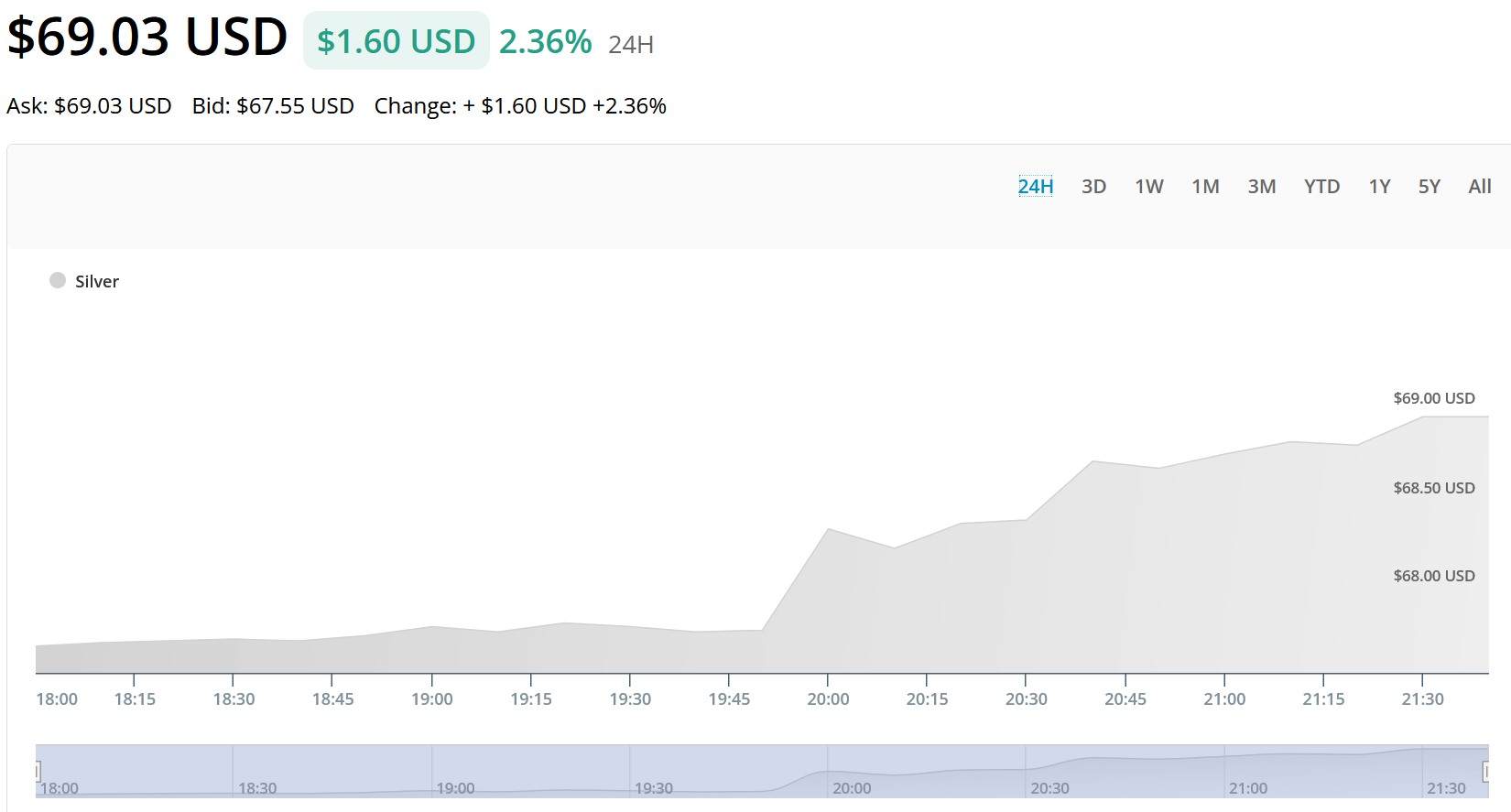Image resolution: width=1511 pixels, height=812 pixels.
Task: Click the Bid: $67.55 USD text
Action: point(273,106)
